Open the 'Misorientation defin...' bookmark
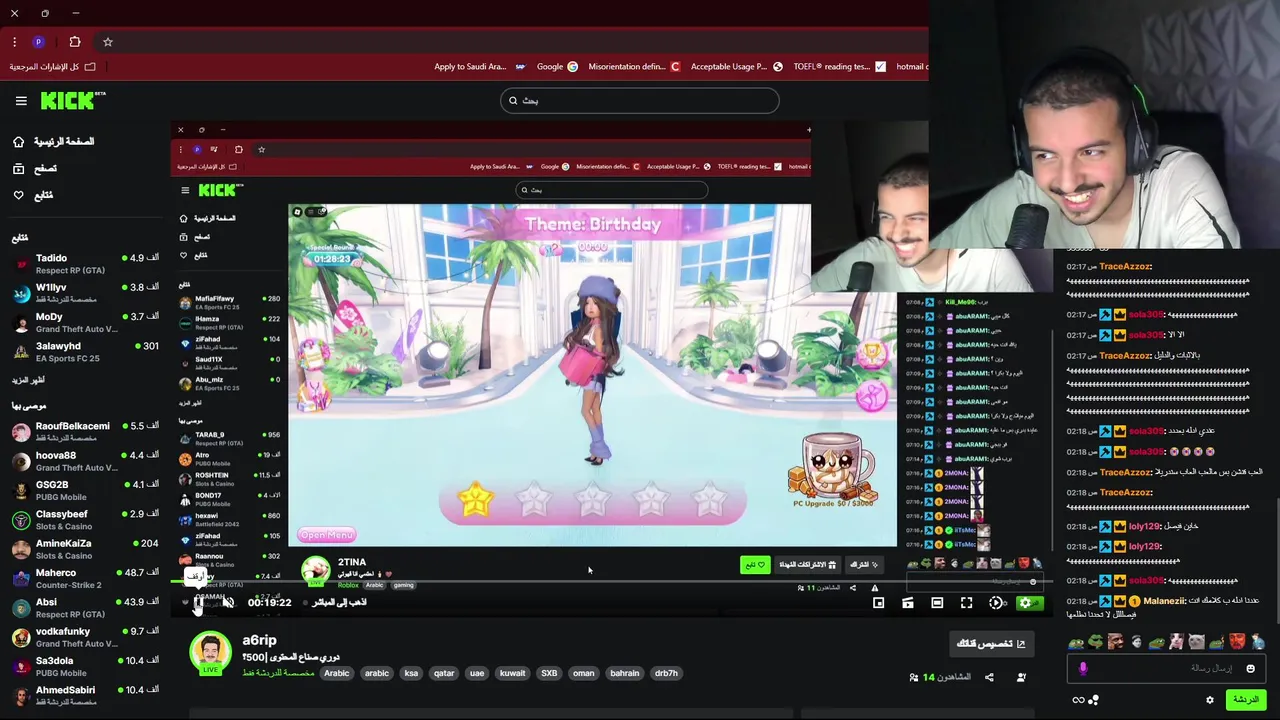Image resolution: width=1280 pixels, height=720 pixels. pos(634,67)
